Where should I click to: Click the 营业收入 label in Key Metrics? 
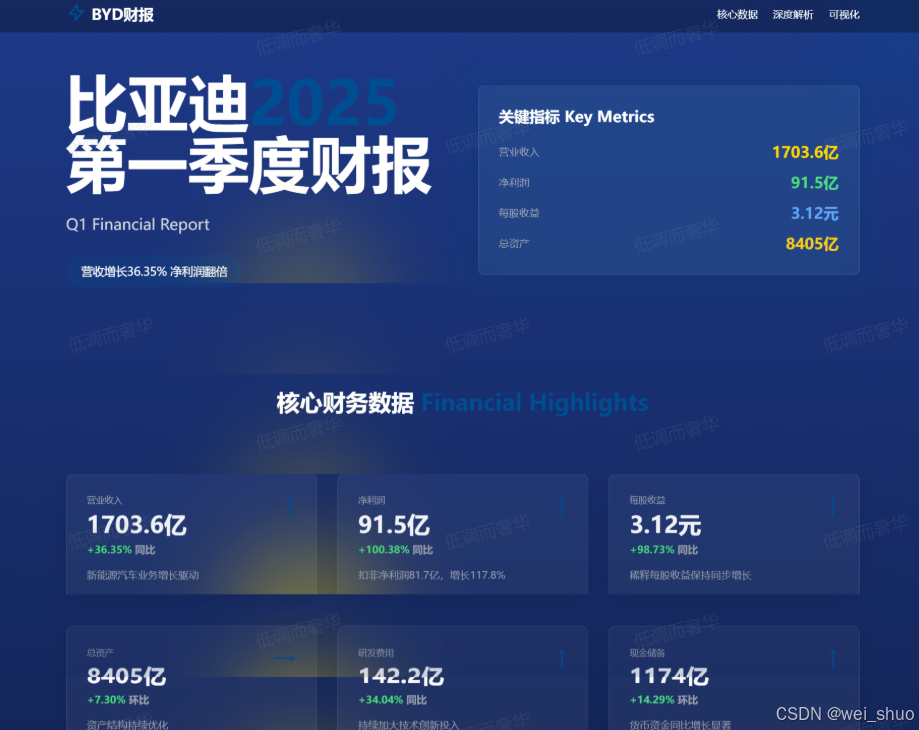click(x=519, y=152)
